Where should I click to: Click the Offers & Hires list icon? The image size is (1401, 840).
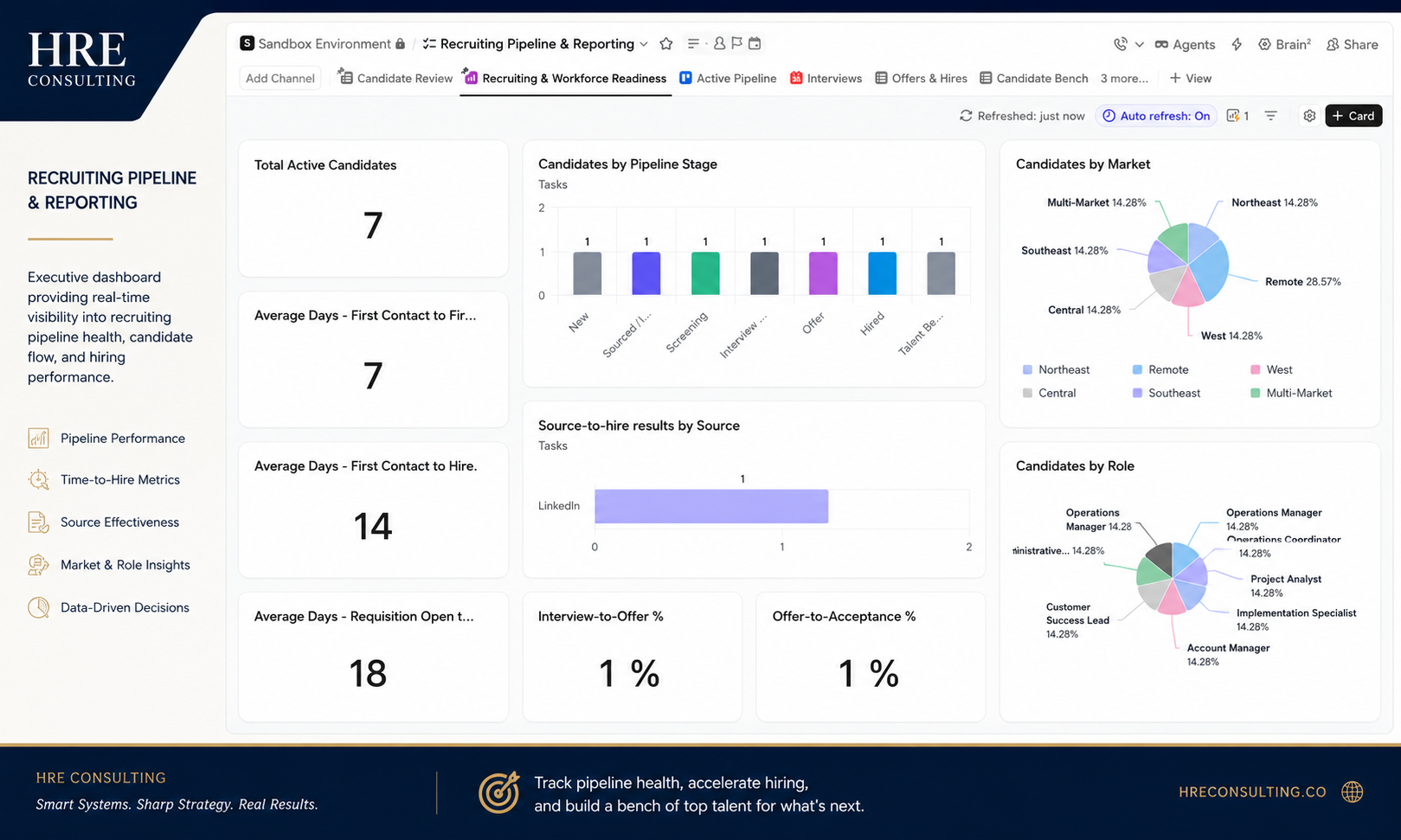[x=881, y=78]
